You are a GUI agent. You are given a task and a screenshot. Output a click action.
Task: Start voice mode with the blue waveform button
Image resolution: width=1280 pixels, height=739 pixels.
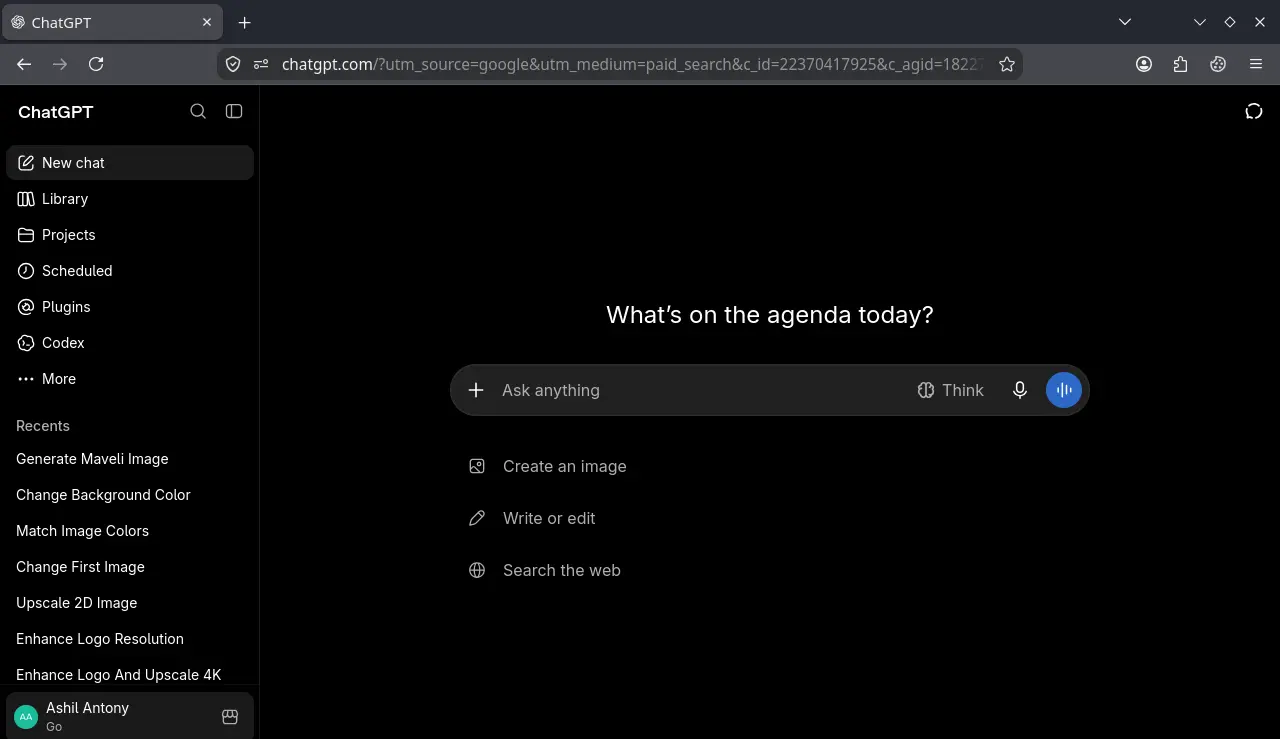(1064, 390)
